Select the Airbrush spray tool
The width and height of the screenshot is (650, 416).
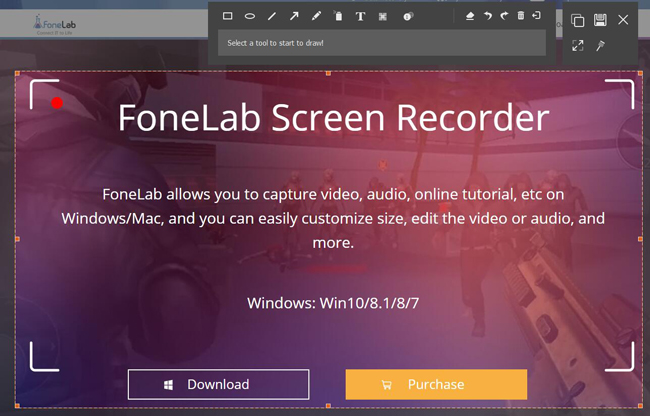click(x=338, y=16)
